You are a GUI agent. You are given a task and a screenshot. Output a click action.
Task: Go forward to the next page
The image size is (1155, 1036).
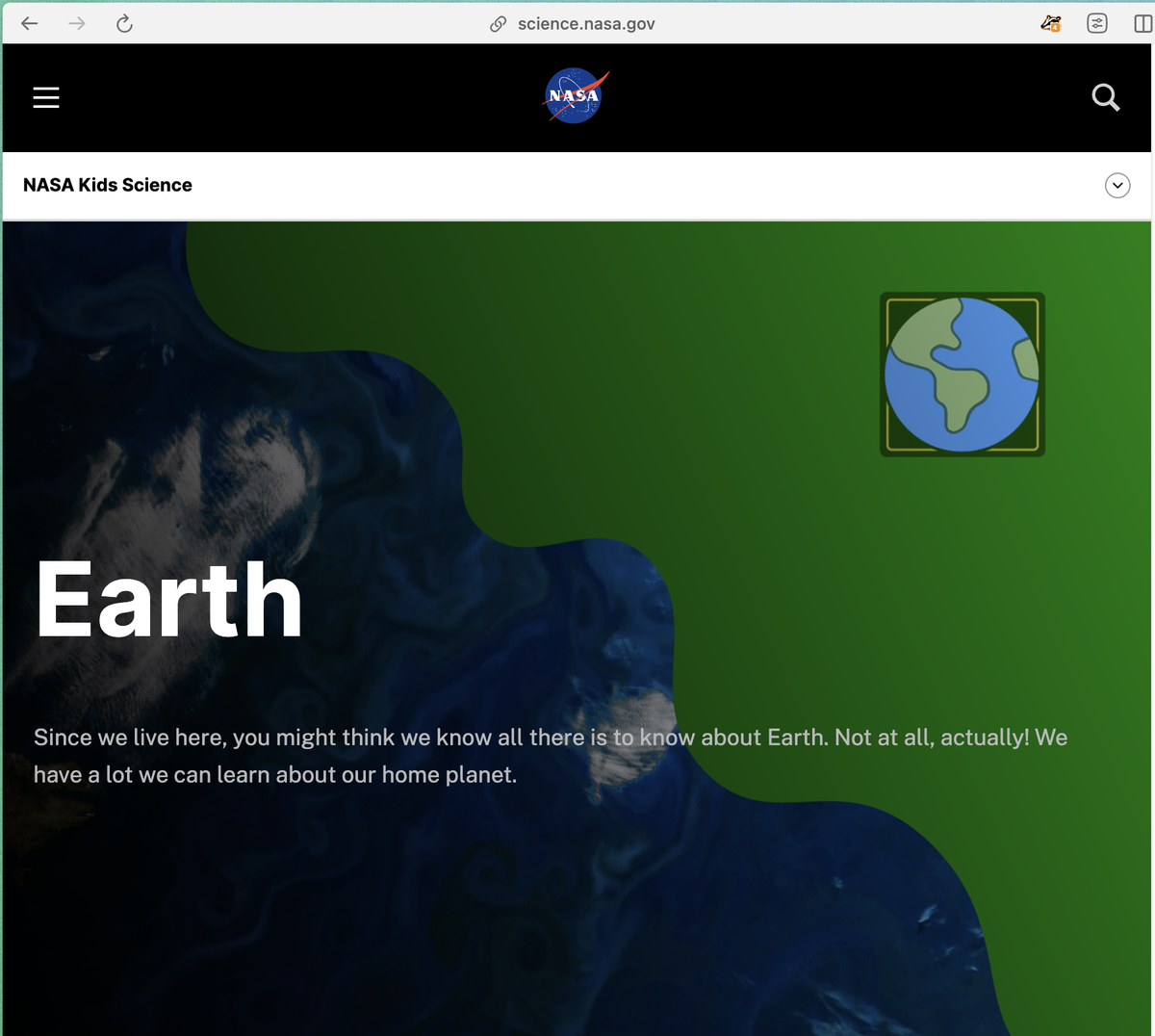pyautogui.click(x=77, y=24)
